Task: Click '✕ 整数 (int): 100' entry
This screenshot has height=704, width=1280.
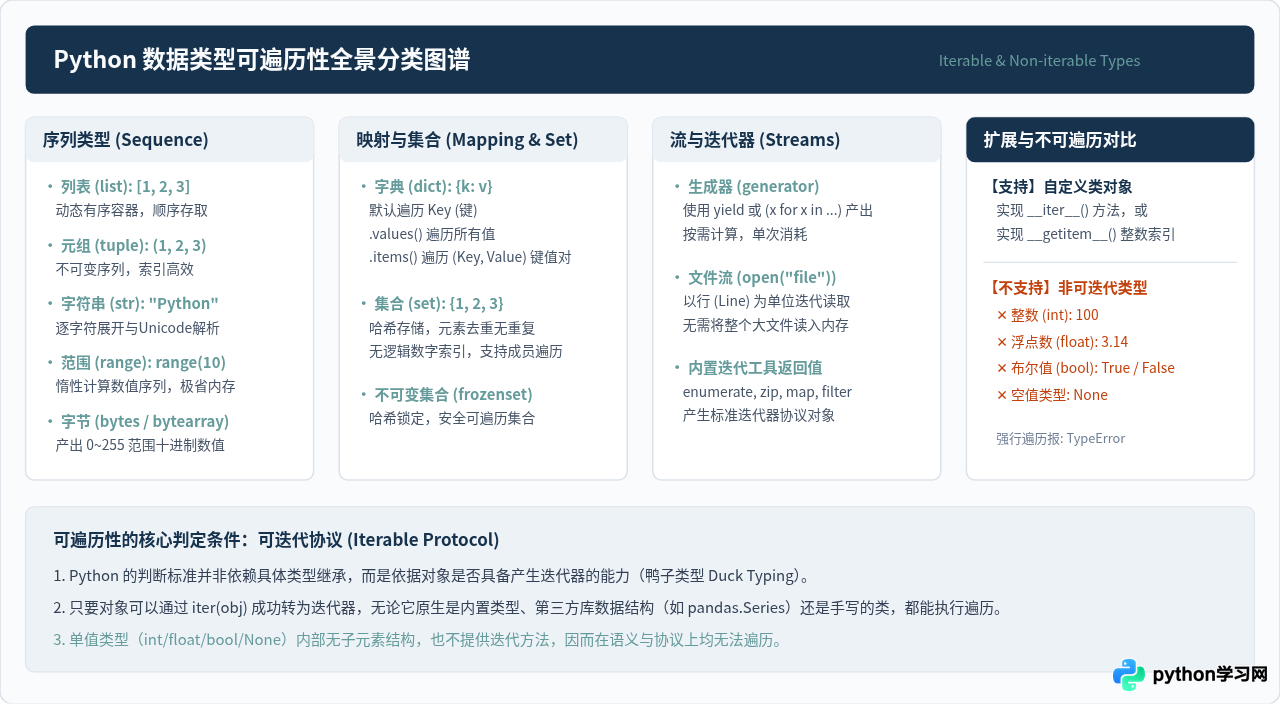Action: point(1047,315)
